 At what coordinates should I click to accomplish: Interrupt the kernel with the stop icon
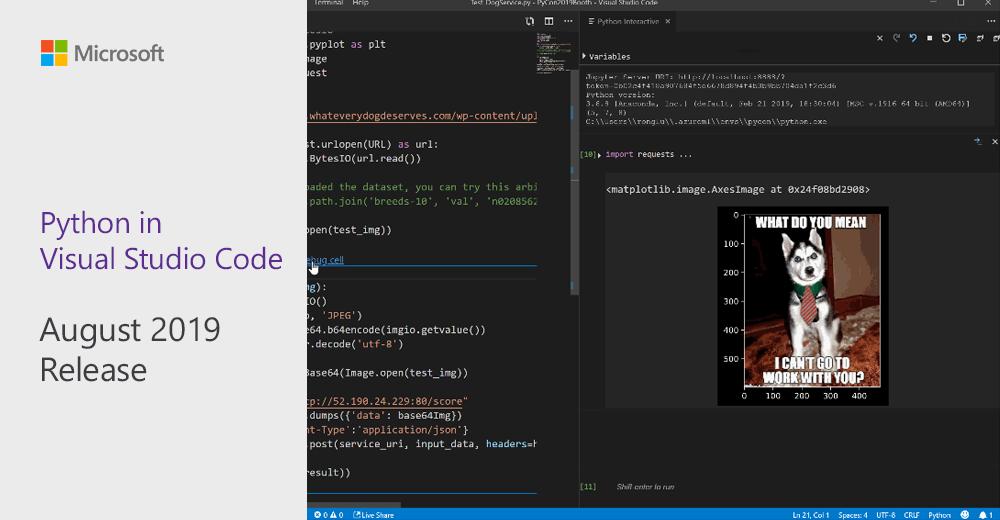[929, 38]
